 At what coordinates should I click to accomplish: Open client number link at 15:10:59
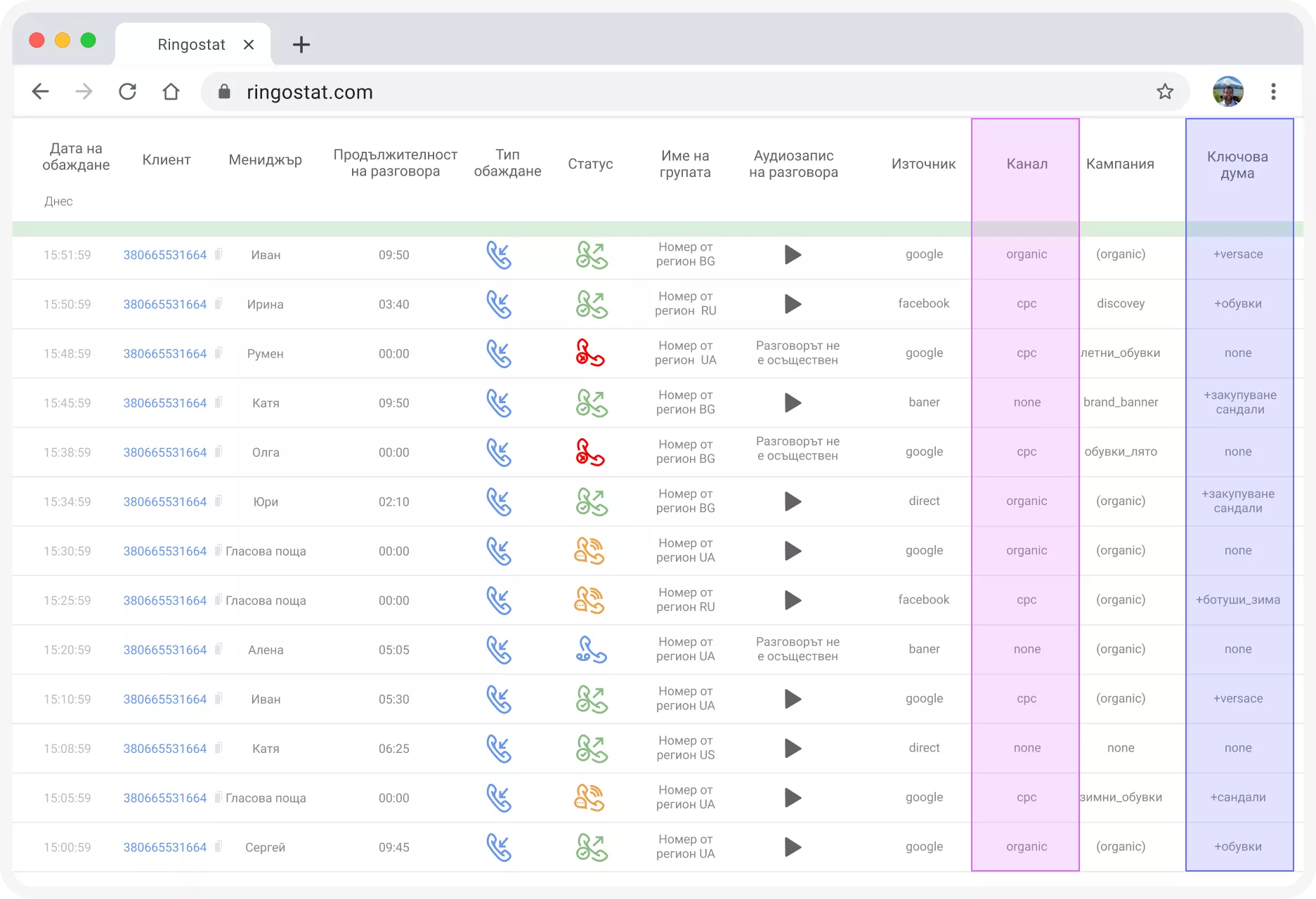coord(165,700)
